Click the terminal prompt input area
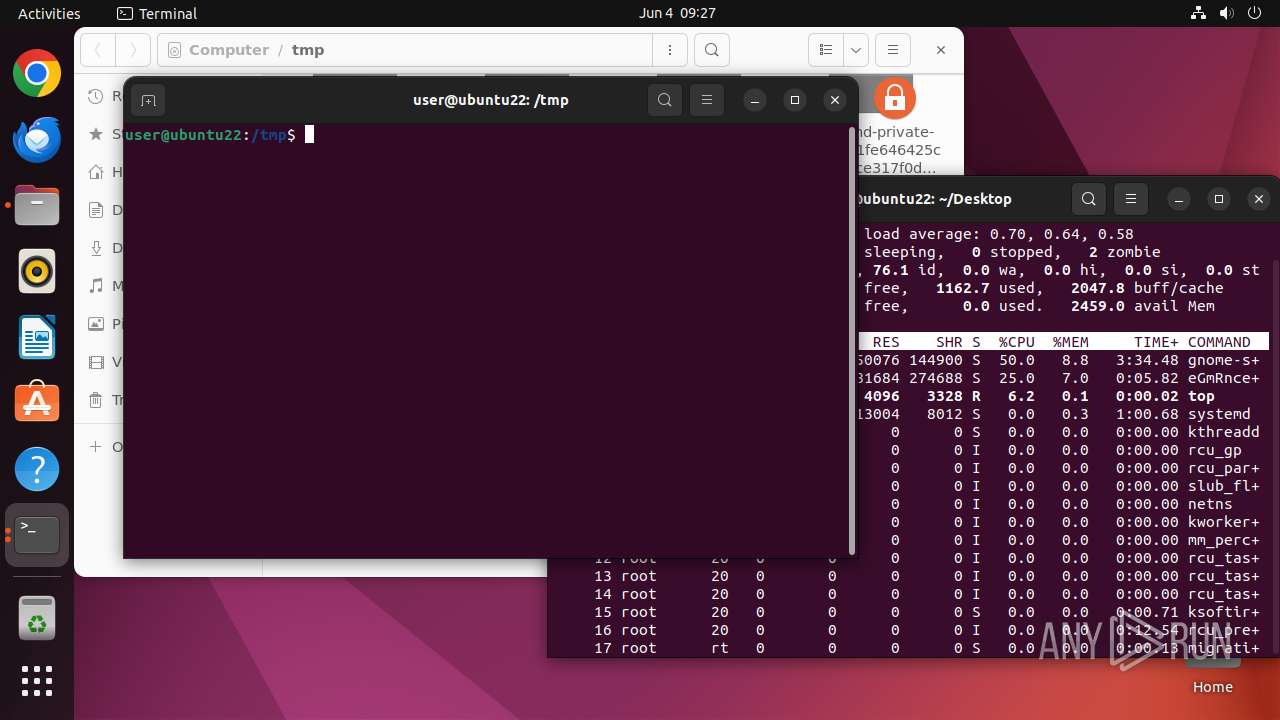 click(x=310, y=135)
